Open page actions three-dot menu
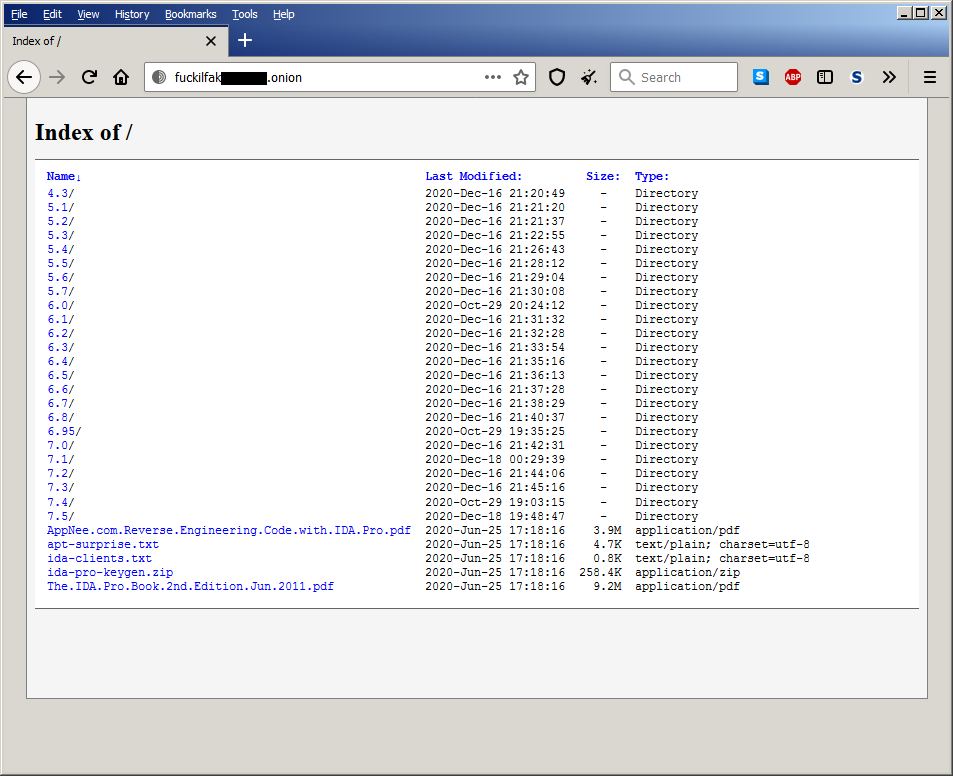This screenshot has height=776, width=953. (493, 77)
